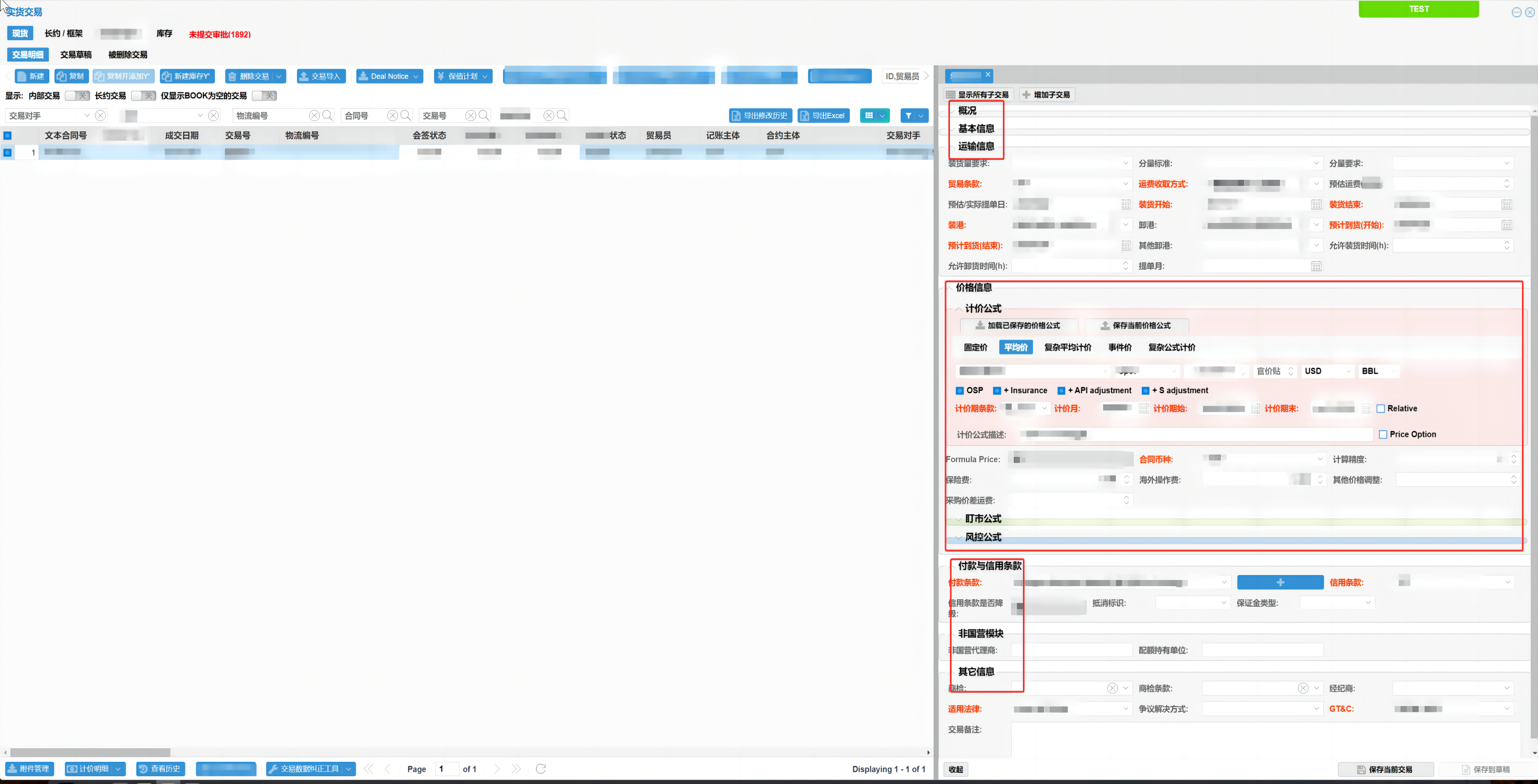Click the 导出Excel button
1538x784 pixels.
pos(823,115)
